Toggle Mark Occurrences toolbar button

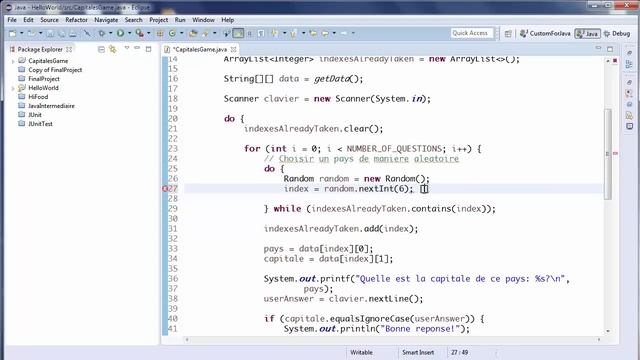(238, 33)
